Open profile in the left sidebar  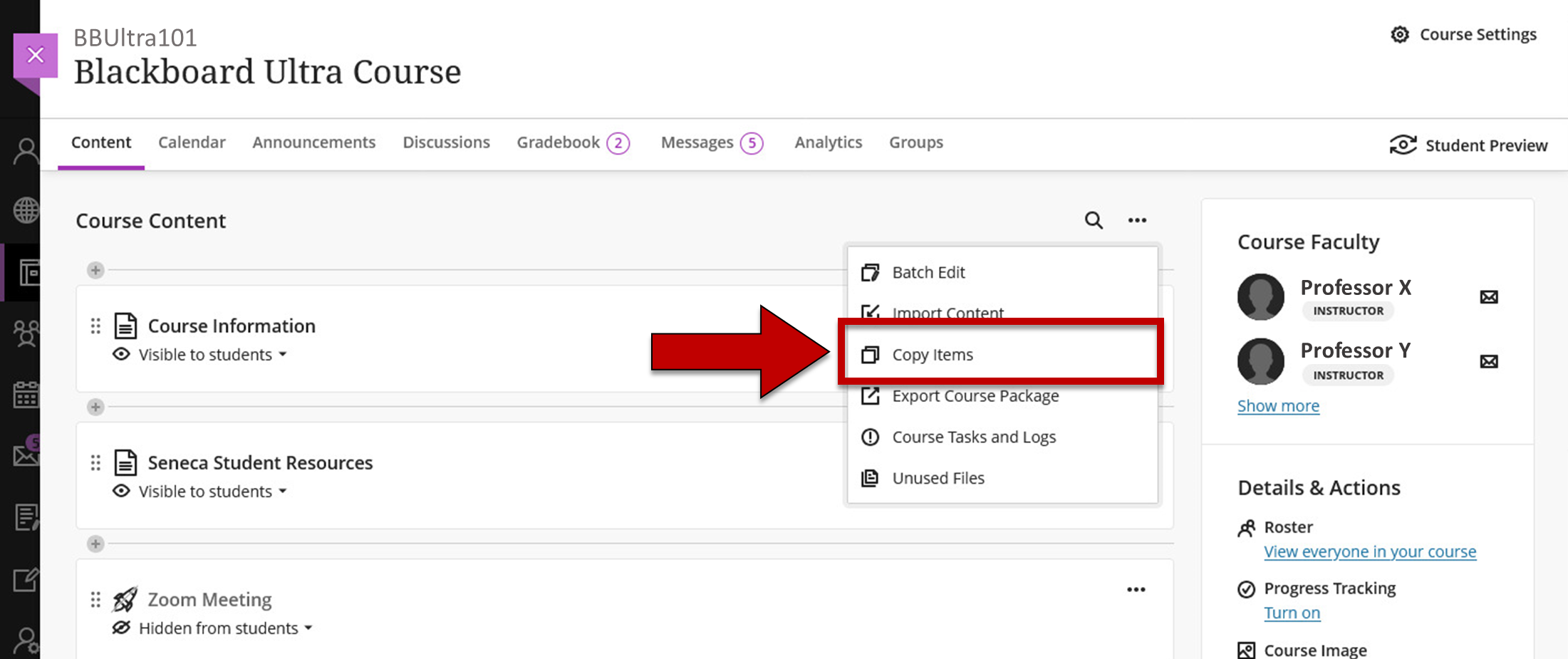(x=26, y=151)
